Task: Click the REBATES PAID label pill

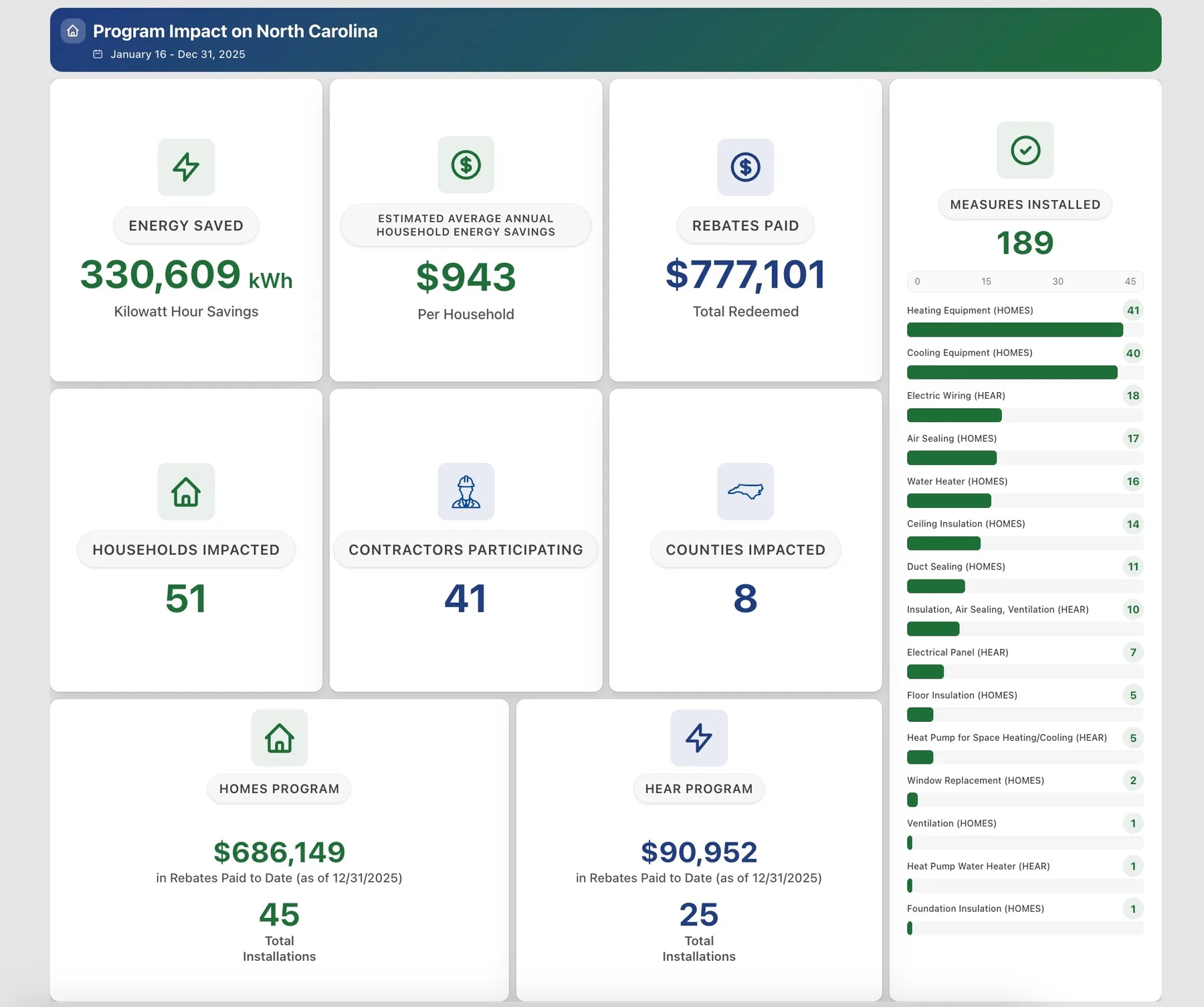Action: tap(746, 225)
